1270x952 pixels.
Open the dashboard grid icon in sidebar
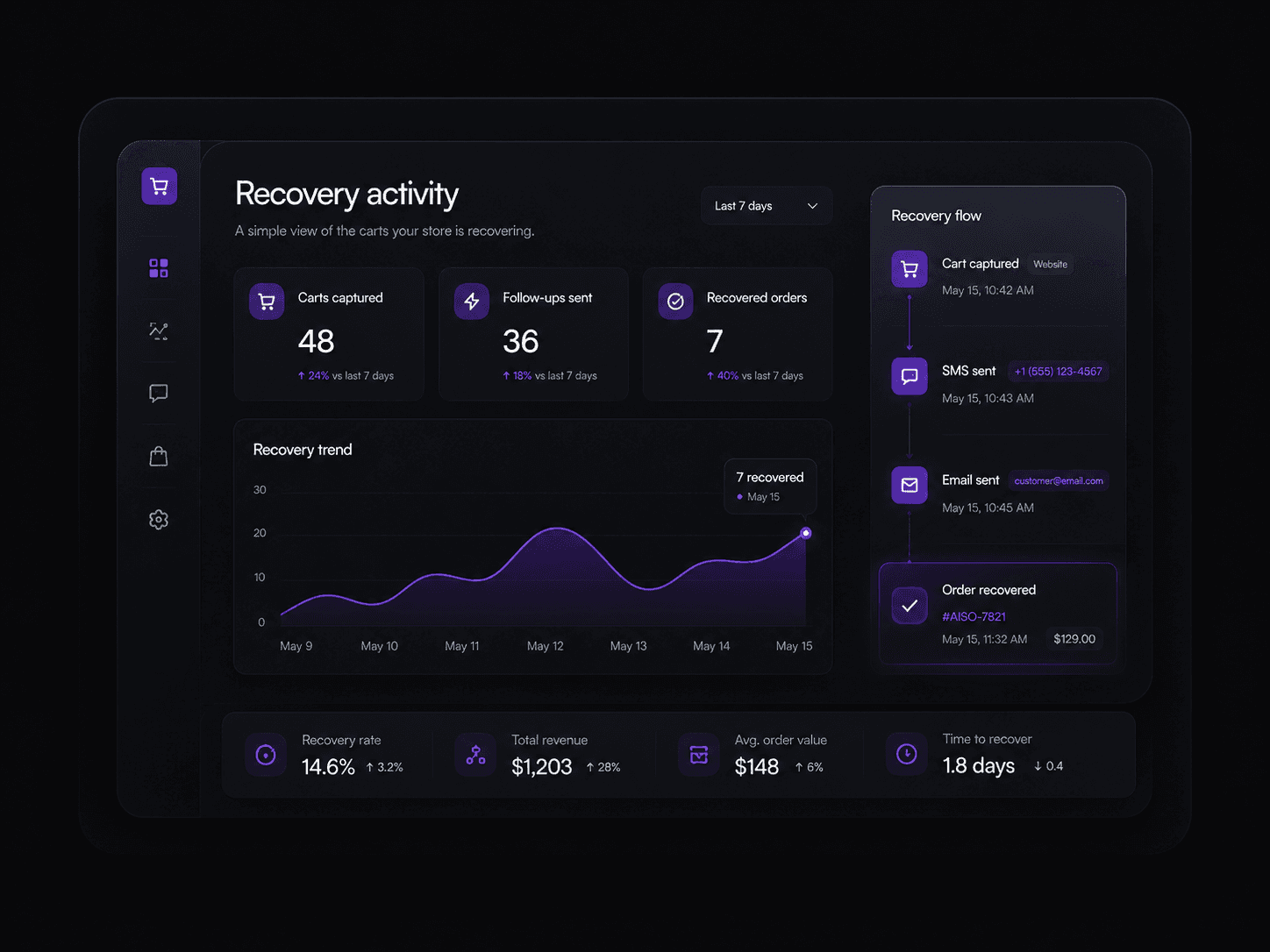159,268
